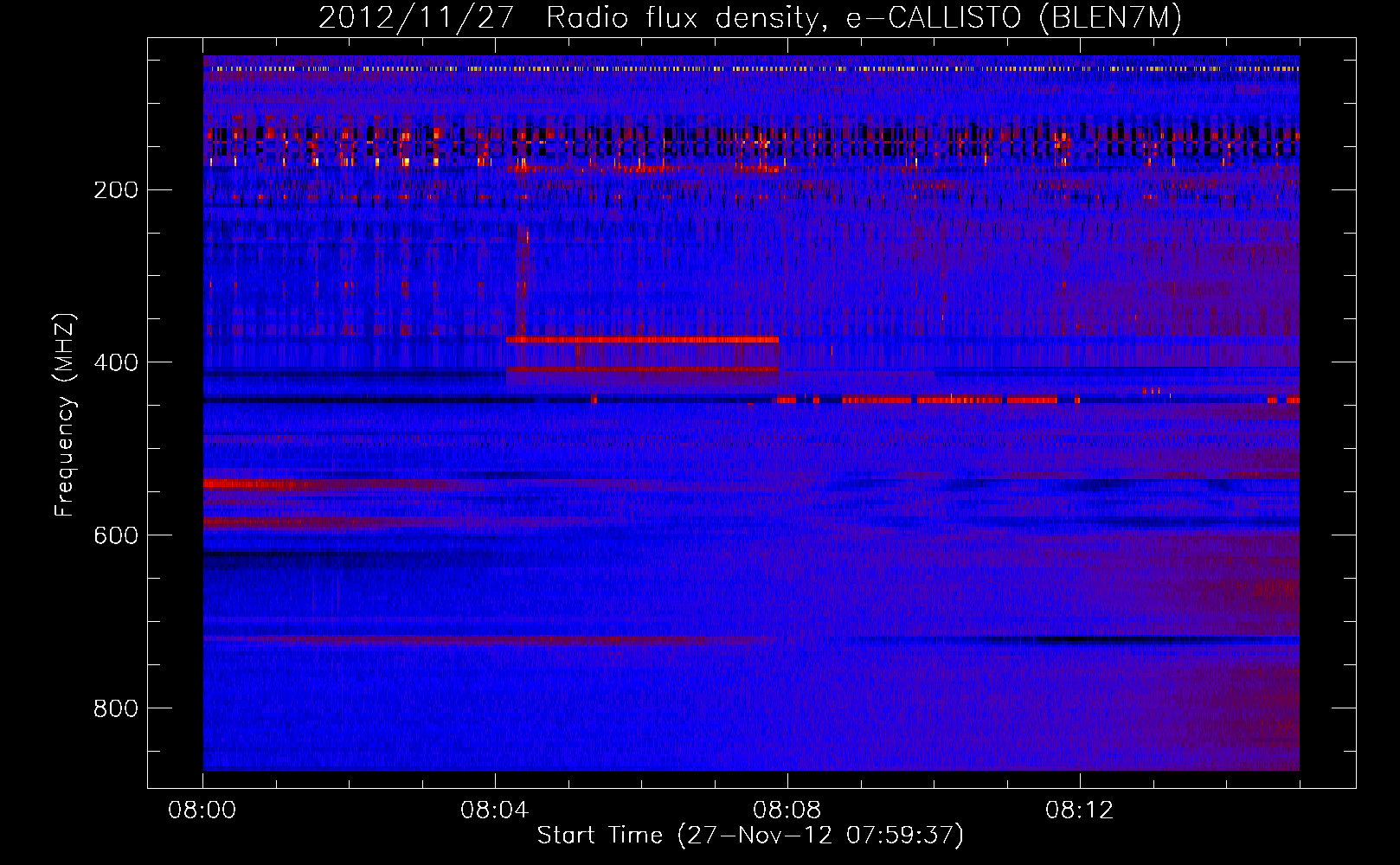Click the 08:12 time tick label
The image size is (1400, 865).
pos(1079,811)
